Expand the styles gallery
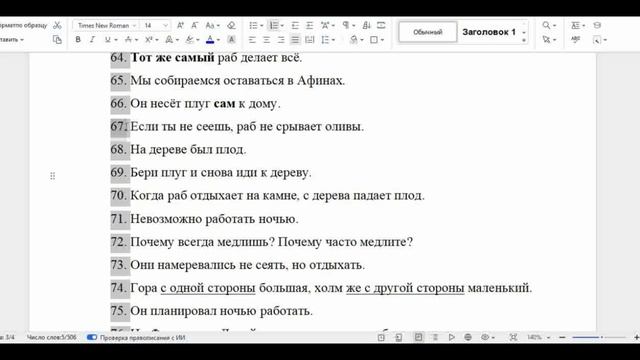 pos(524,40)
